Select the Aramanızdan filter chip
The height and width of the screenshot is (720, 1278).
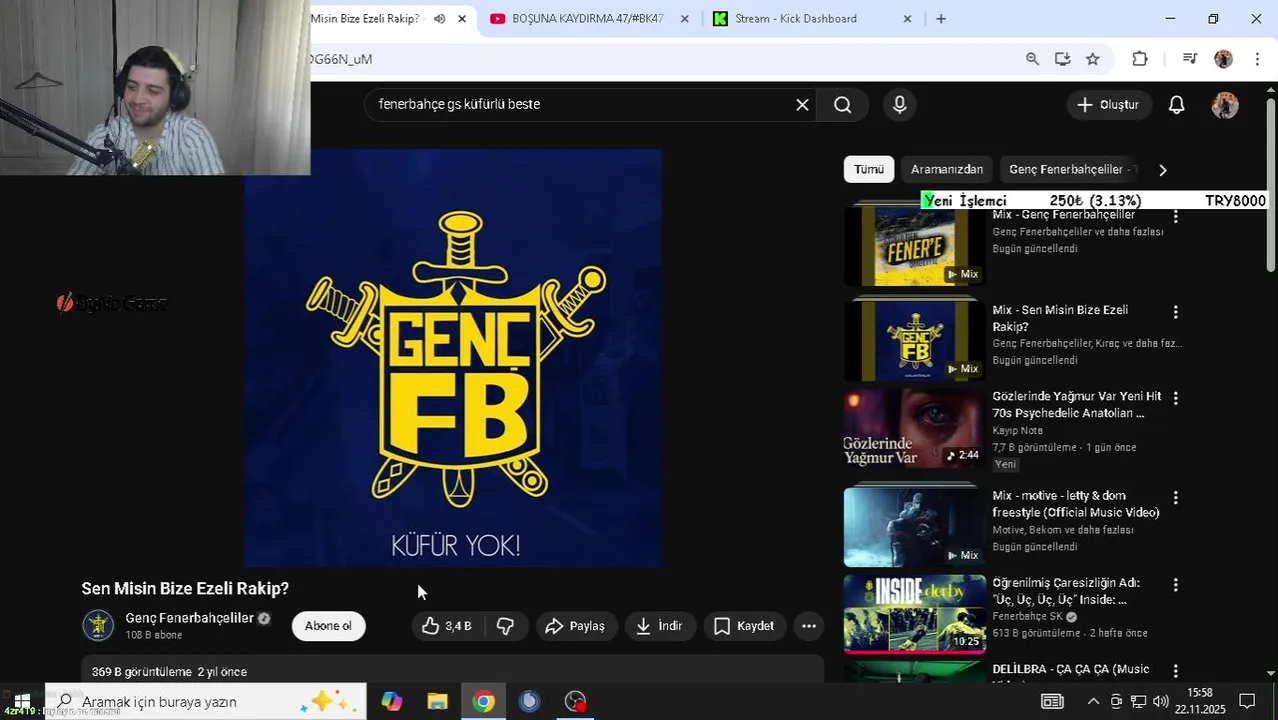point(947,170)
